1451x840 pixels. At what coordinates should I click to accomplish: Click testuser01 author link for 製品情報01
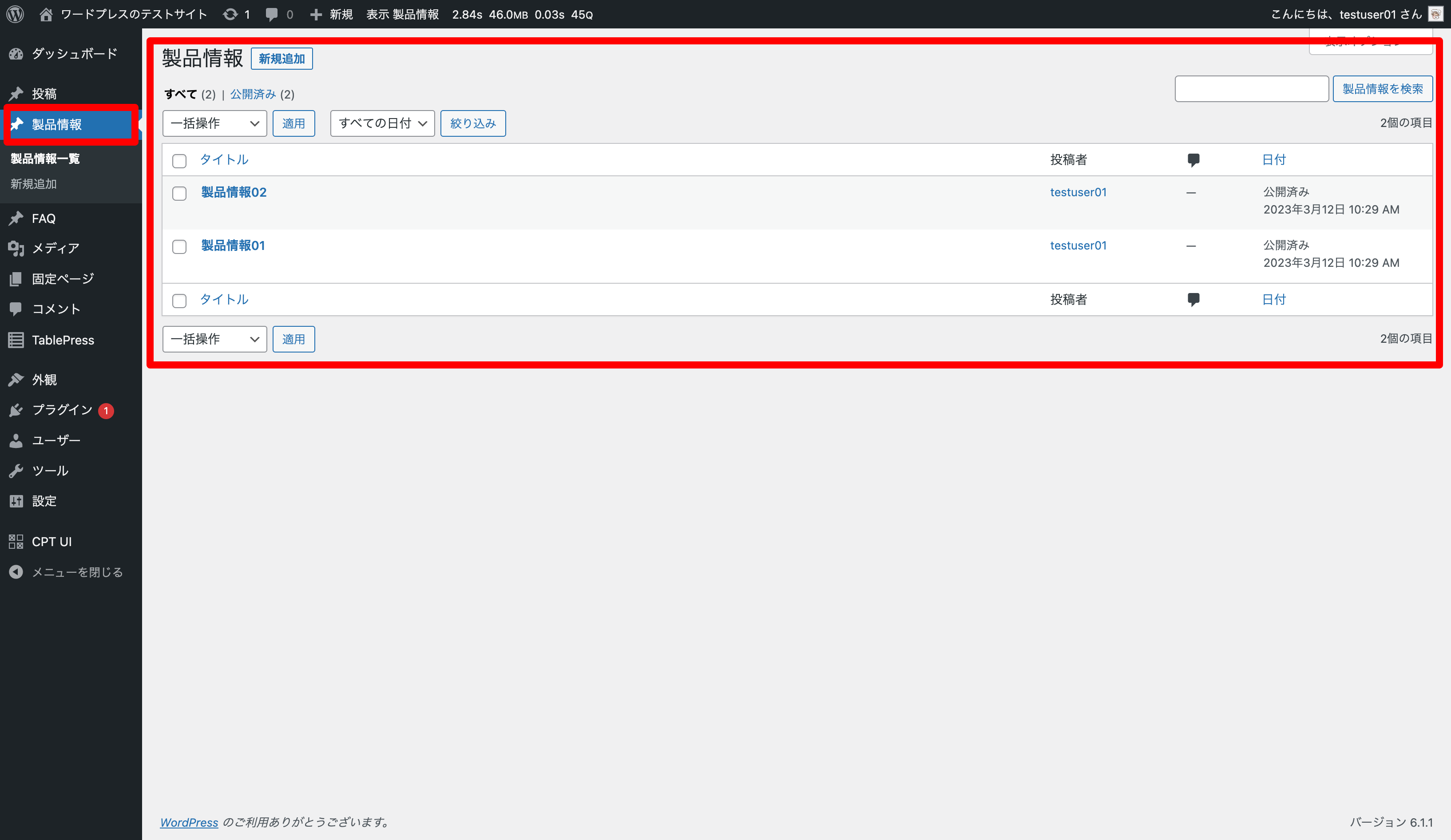click(x=1078, y=245)
